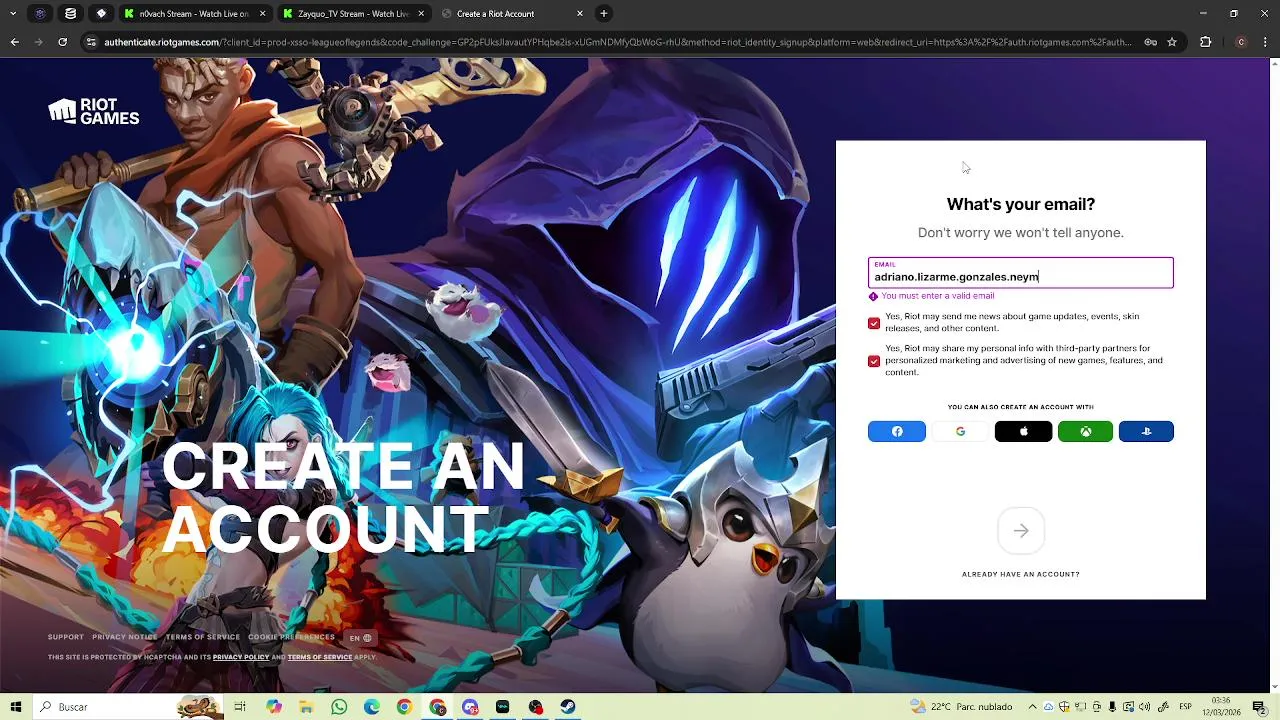
Task: Open the Already Have an Account link
Action: [x=1021, y=574]
